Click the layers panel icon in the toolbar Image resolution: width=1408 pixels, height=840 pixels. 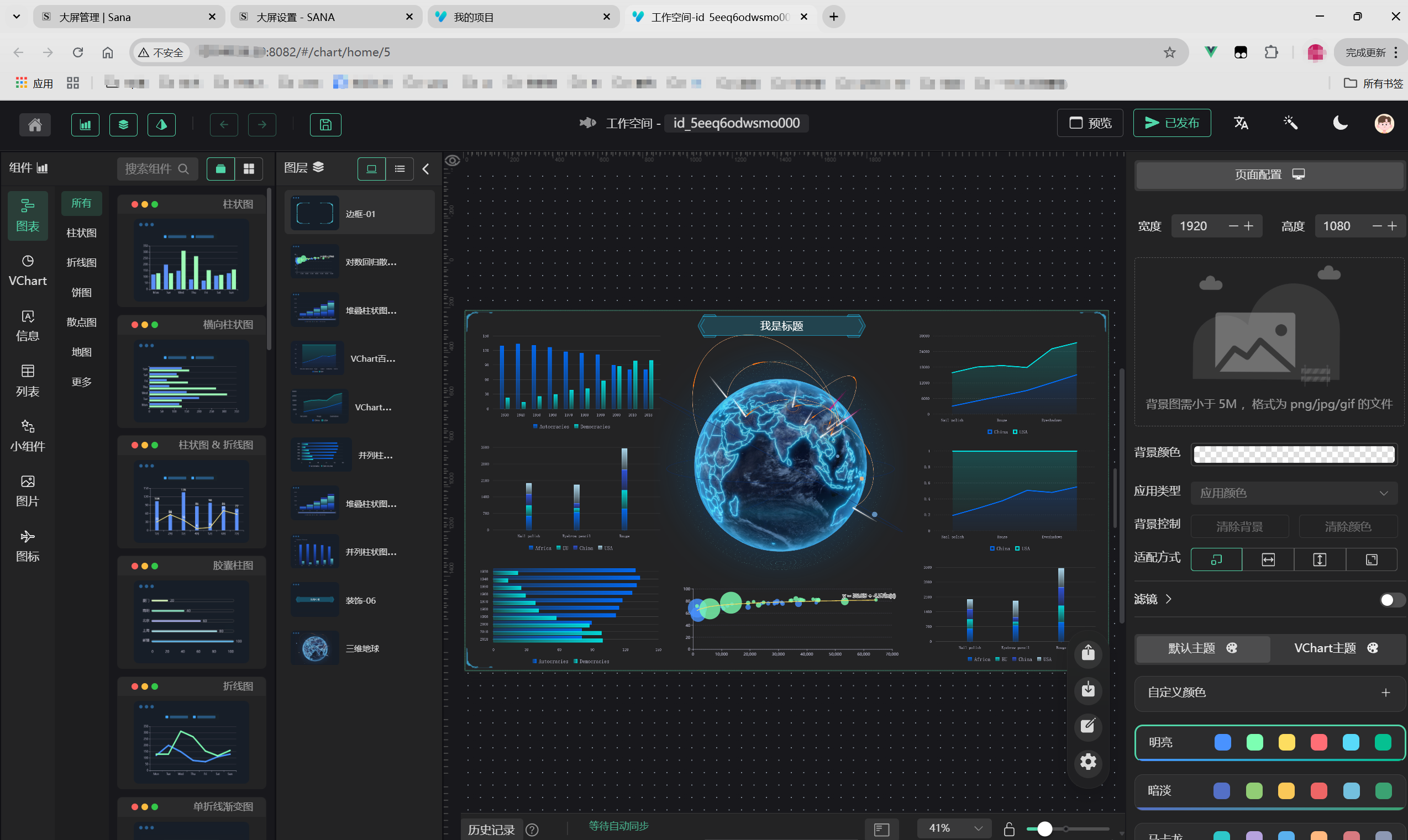pyautogui.click(x=123, y=124)
